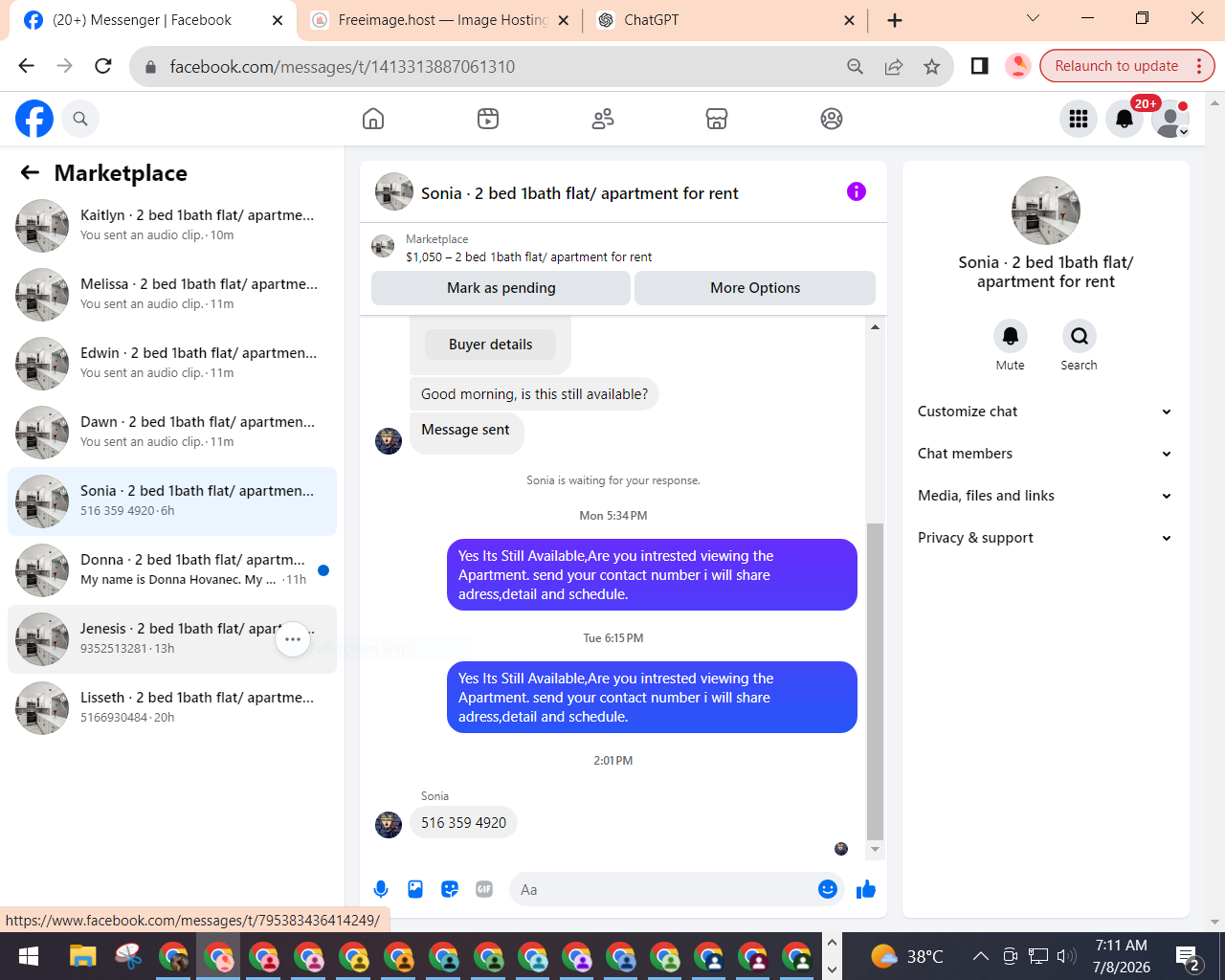
Task: Click the More Options button
Action: tap(755, 288)
